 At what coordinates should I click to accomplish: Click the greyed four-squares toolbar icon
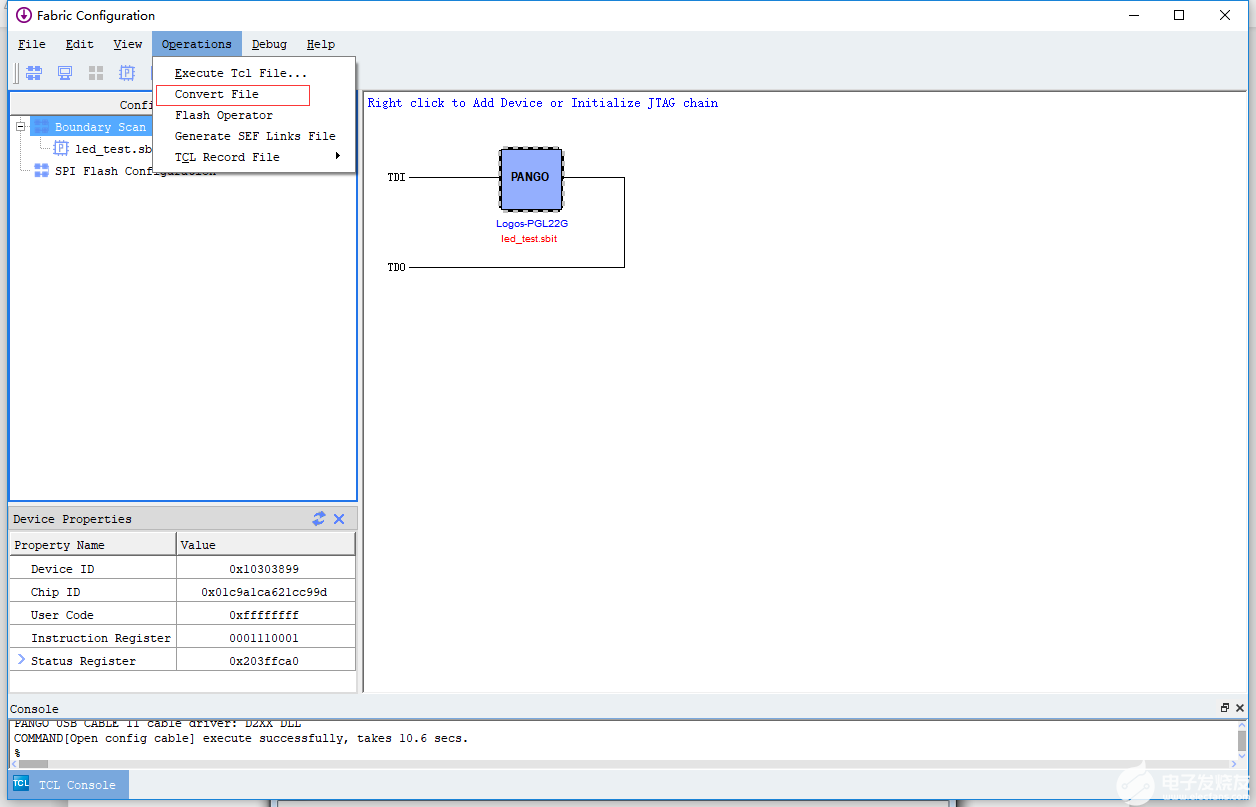click(96, 73)
